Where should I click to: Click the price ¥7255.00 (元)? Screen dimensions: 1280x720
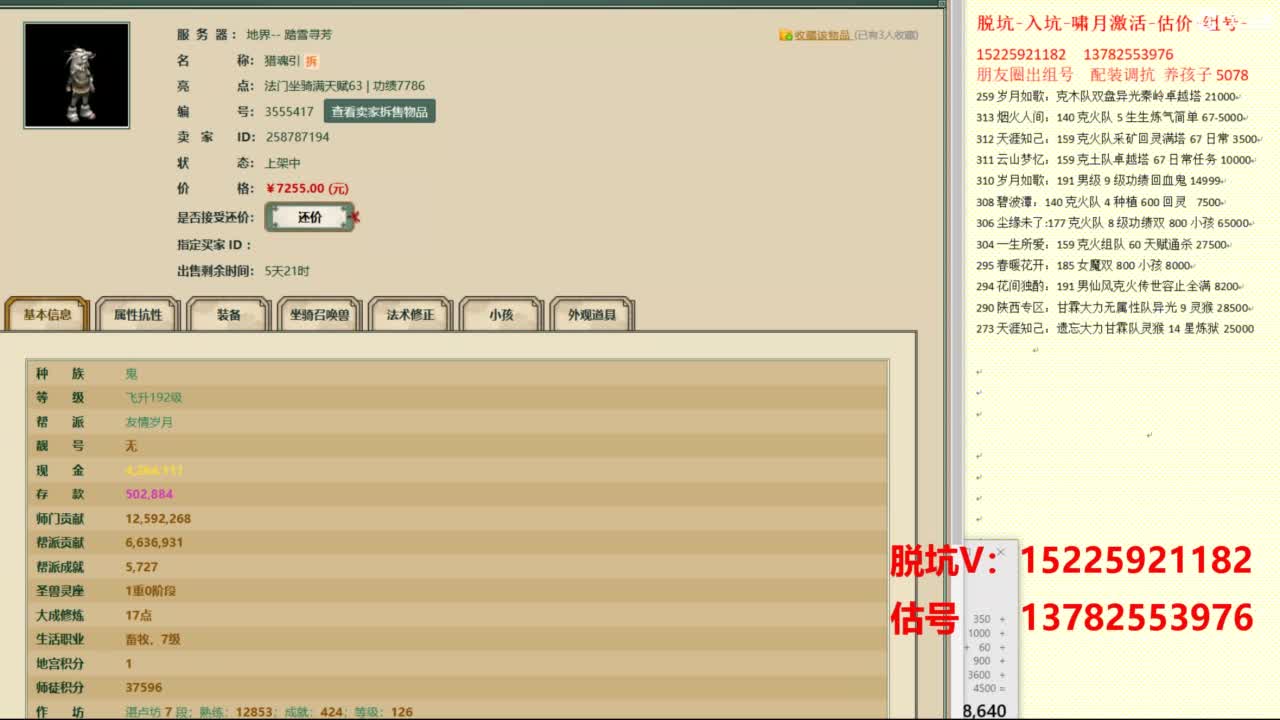[307, 188]
